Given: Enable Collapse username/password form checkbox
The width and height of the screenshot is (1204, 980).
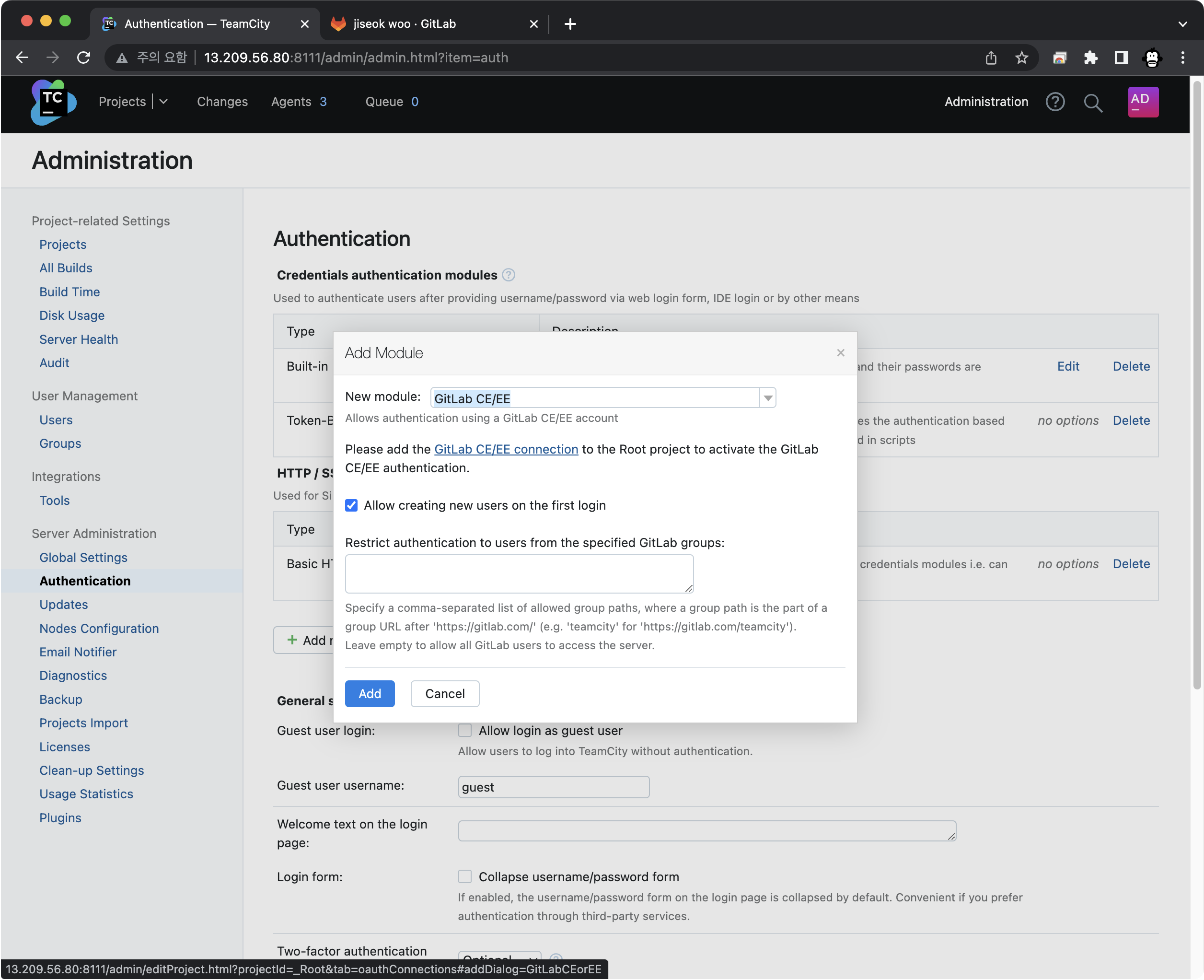Looking at the screenshot, I should point(464,877).
